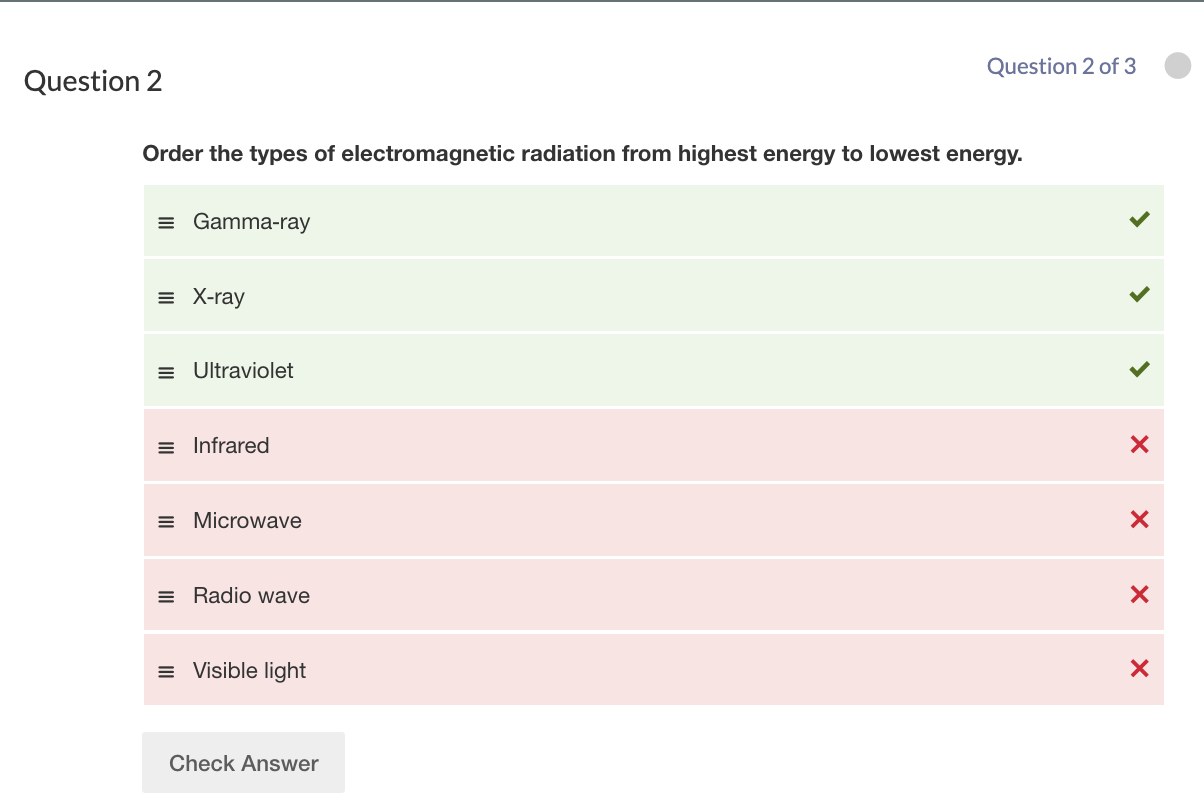Click the gray progress circle indicator
The image size is (1204, 808).
(1177, 66)
